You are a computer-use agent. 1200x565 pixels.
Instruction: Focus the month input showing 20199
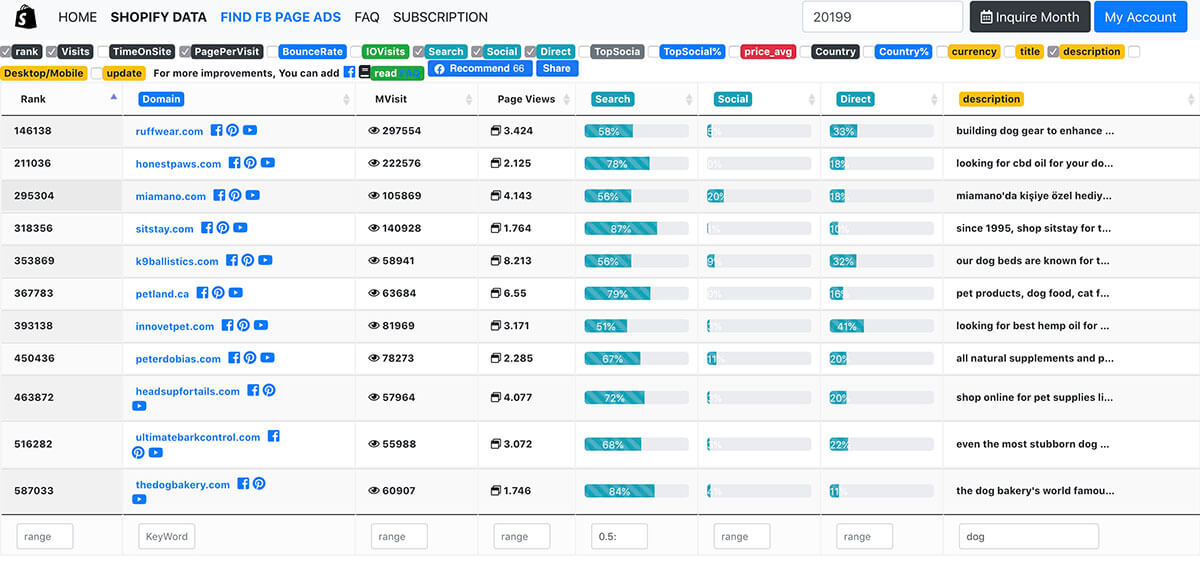[882, 17]
